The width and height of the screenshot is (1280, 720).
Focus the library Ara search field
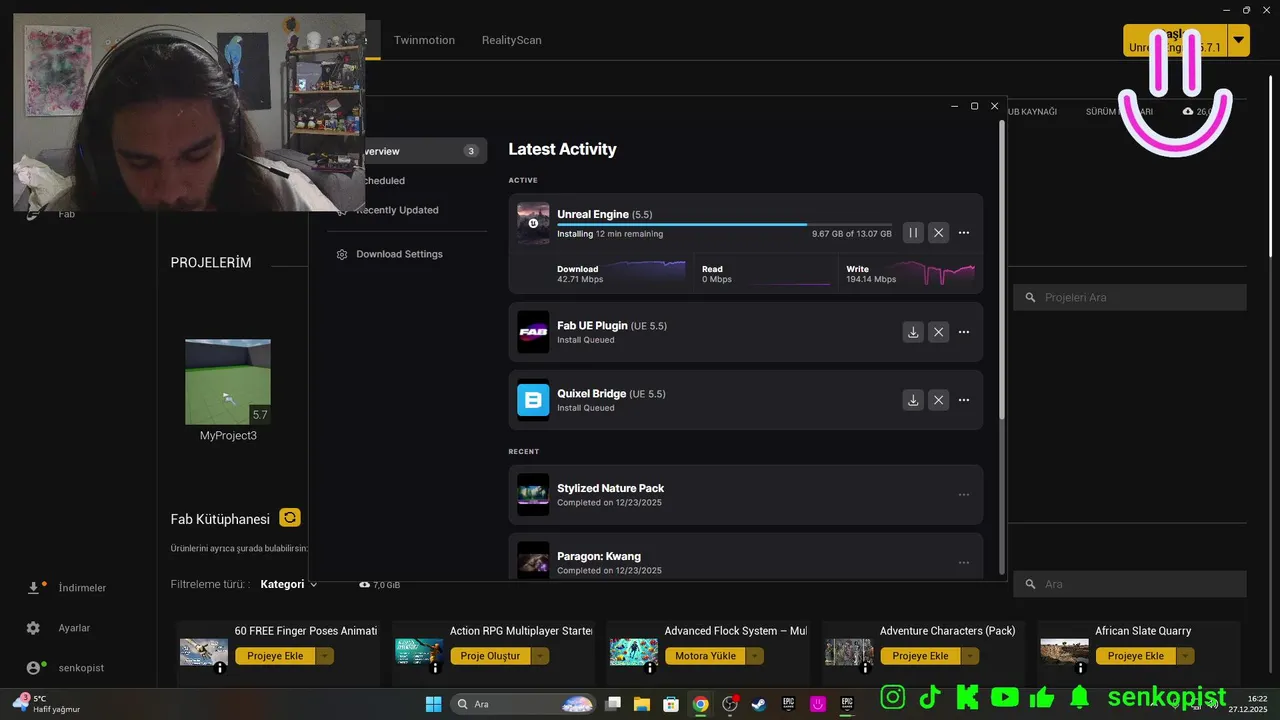pos(1130,584)
